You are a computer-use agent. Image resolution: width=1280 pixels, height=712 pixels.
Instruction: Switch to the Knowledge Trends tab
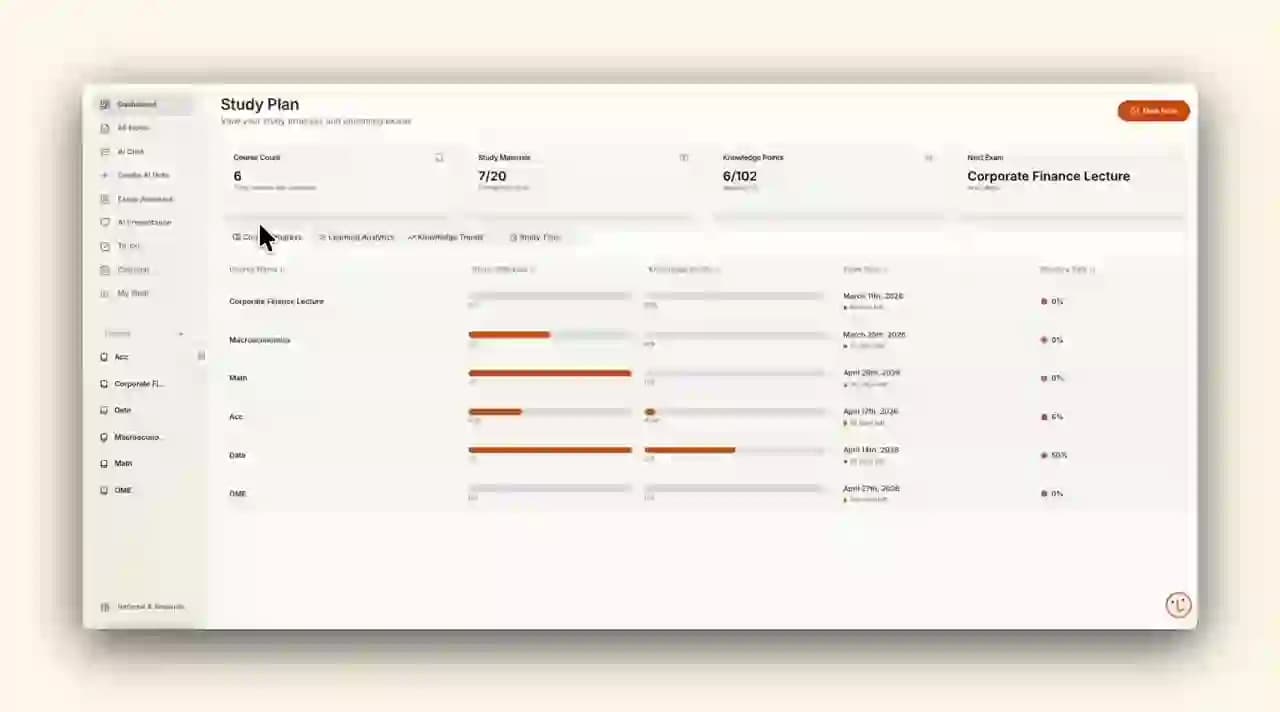pyautogui.click(x=446, y=238)
